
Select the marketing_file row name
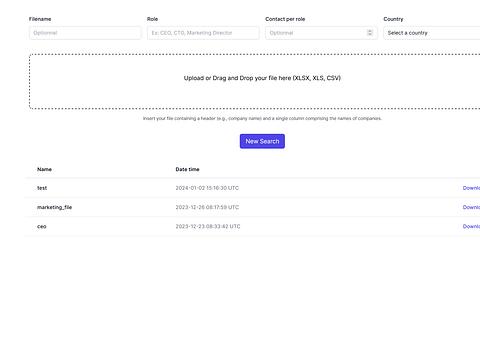tap(54, 207)
